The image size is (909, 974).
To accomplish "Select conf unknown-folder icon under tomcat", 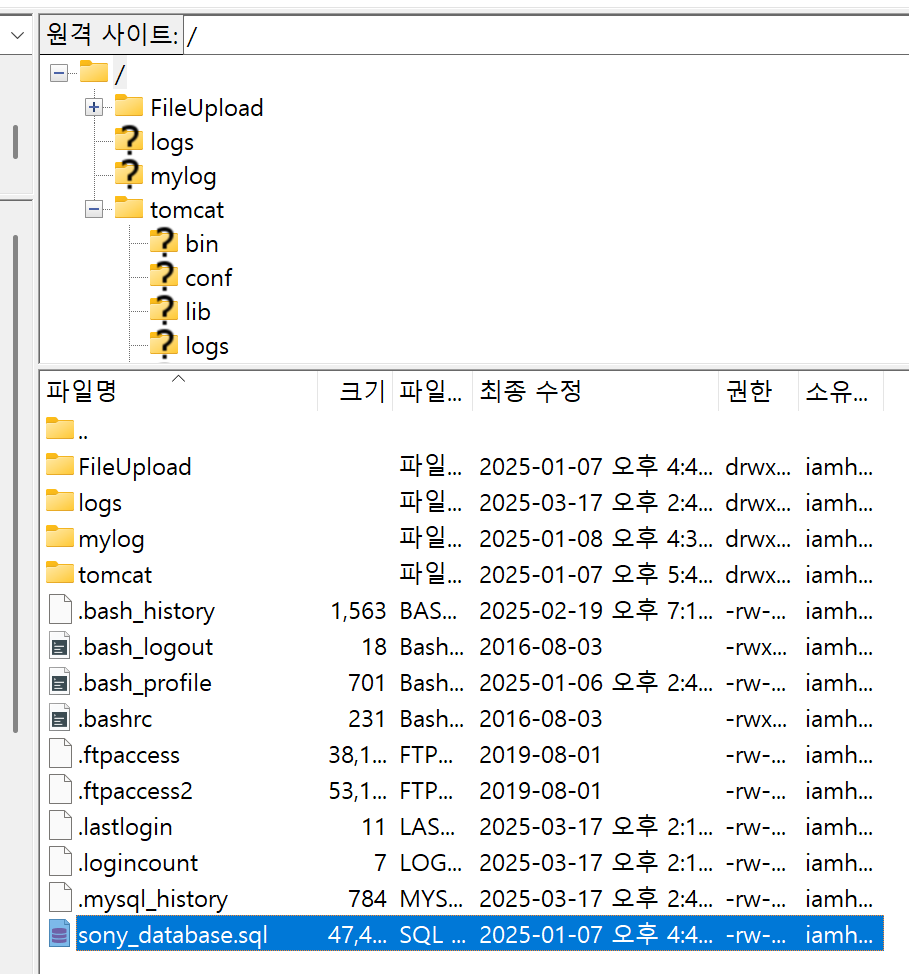I will click(x=164, y=276).
